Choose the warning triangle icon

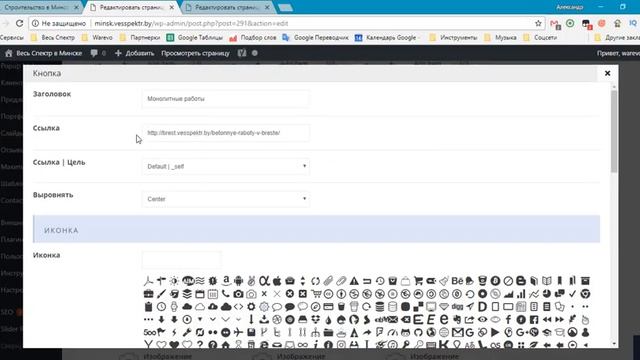coord(354,281)
